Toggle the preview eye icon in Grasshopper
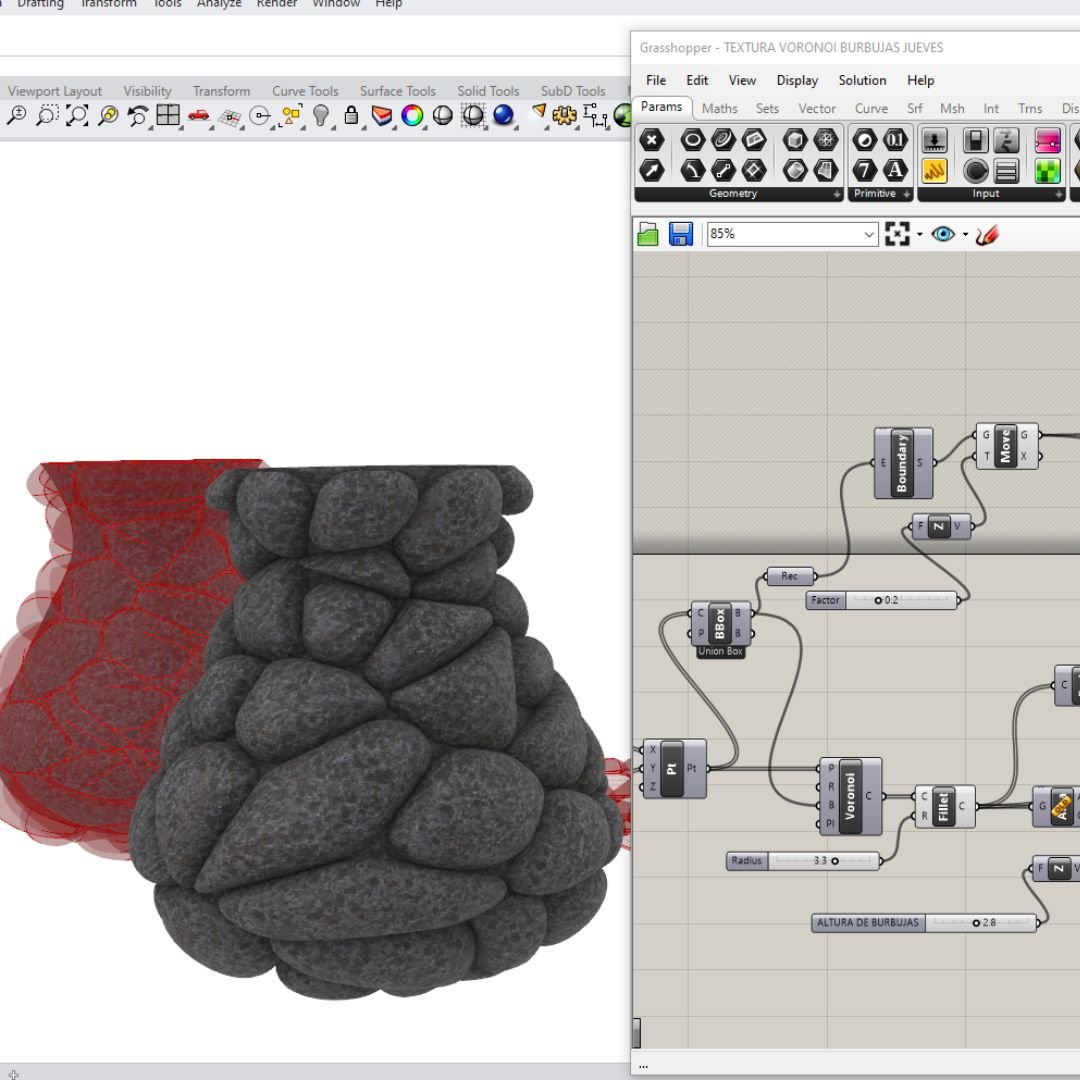 943,234
